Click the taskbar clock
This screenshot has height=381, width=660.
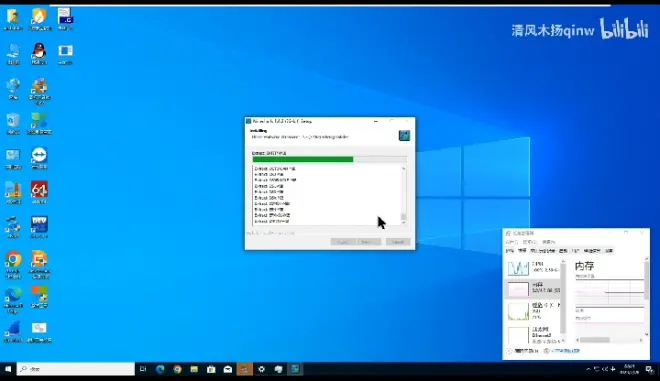point(630,369)
